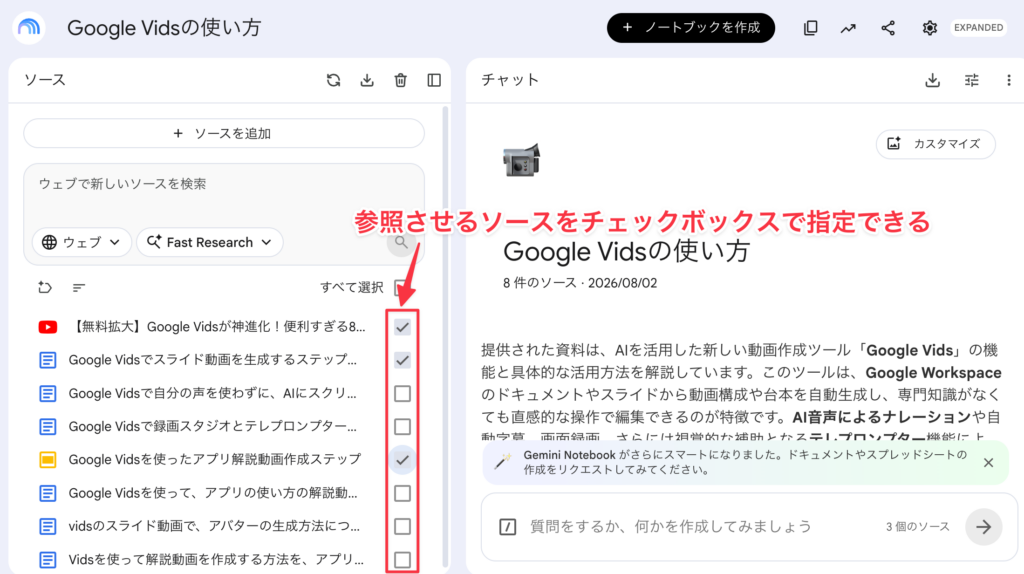Check Google Vidsで録画スタジオとテレプロンプター checkbox

[402, 427]
